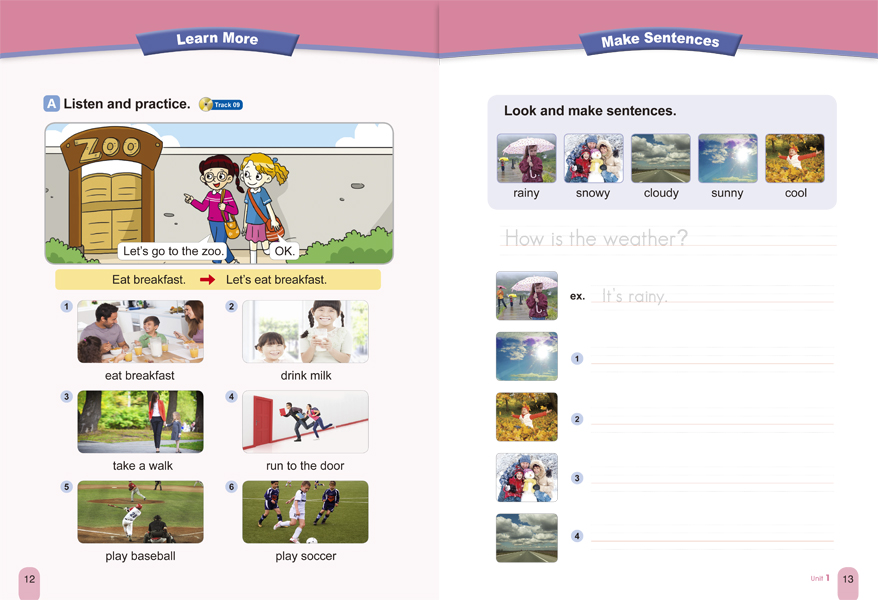Click the 'take a walk' caption
This screenshot has width=878, height=600.
tap(143, 466)
